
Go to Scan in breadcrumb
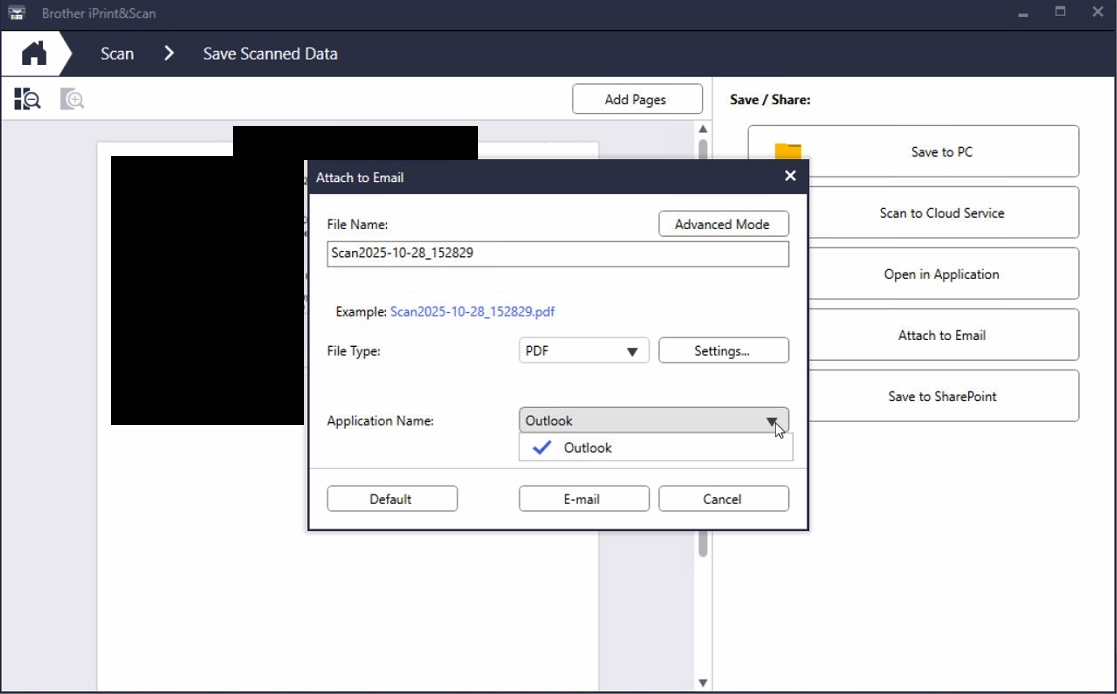click(x=117, y=54)
